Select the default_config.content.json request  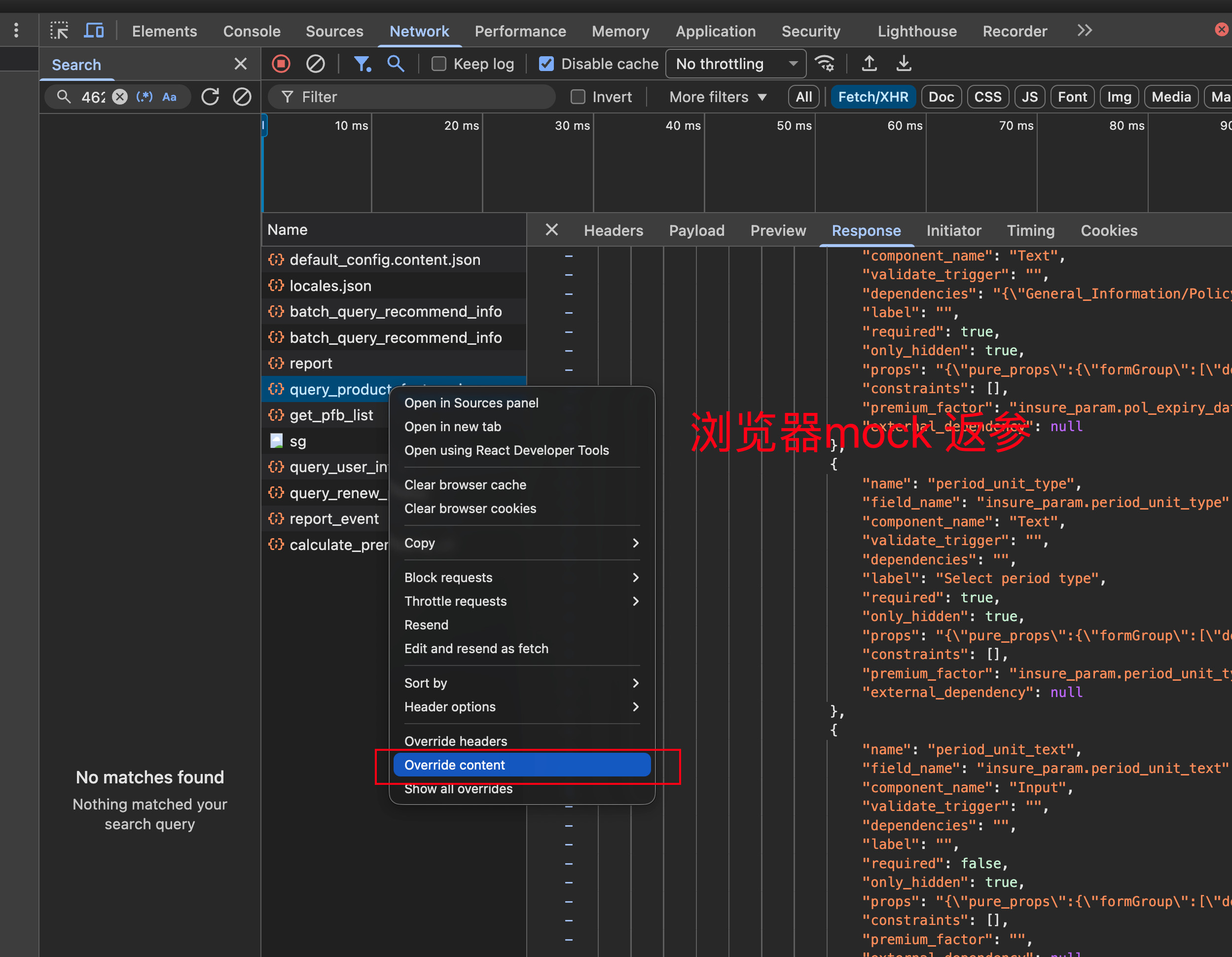394,259
